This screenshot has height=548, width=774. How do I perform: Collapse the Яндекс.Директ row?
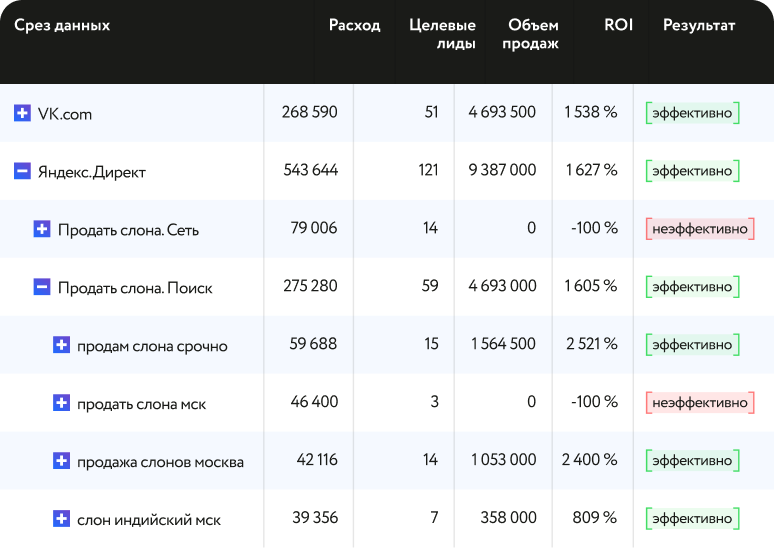(22, 171)
